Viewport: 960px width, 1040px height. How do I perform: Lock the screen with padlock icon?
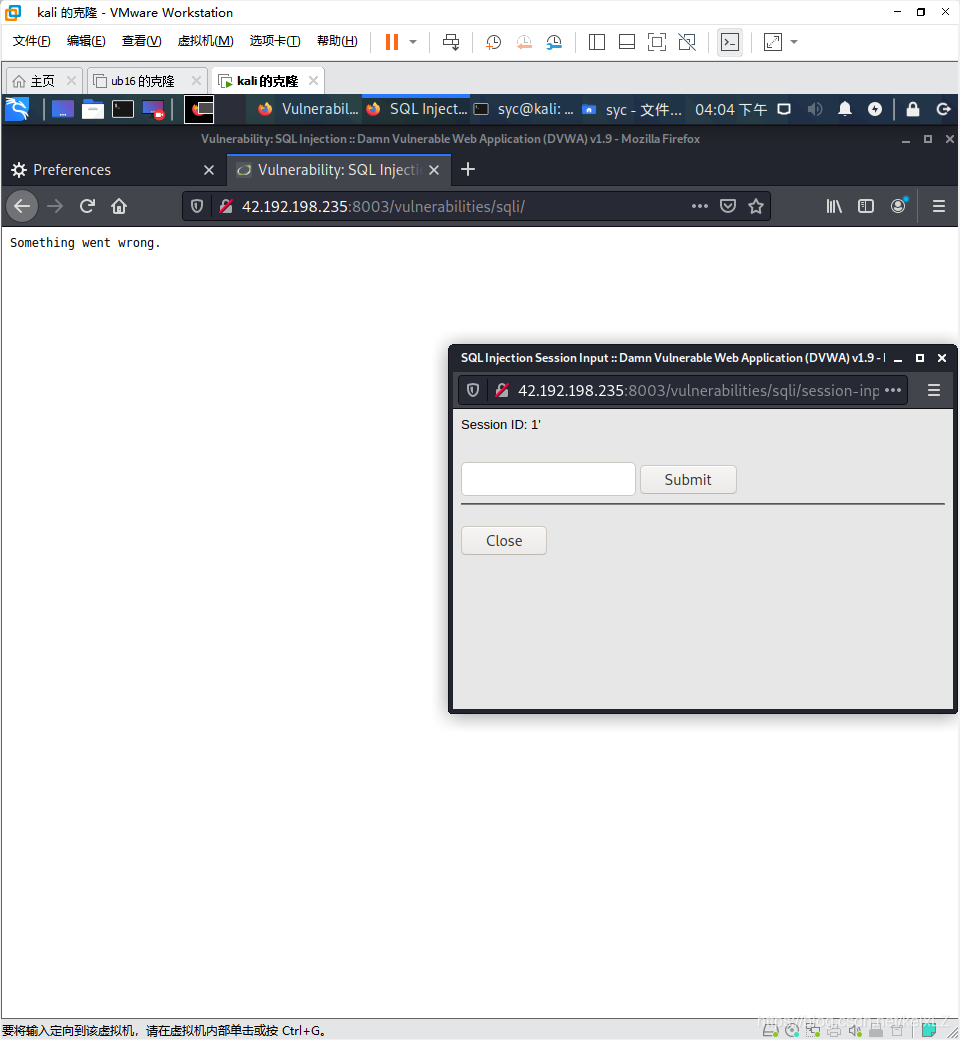(913, 109)
